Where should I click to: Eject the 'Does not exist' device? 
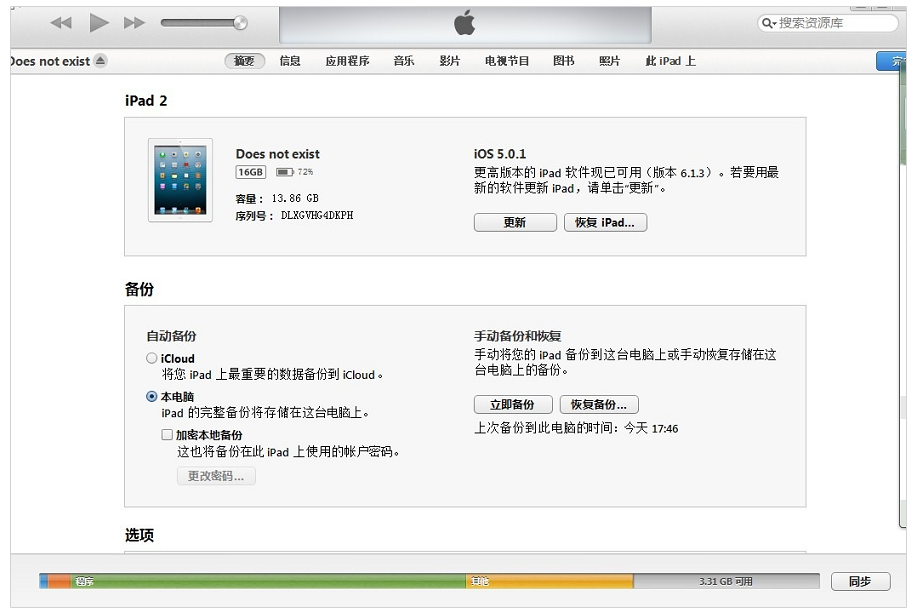pos(101,60)
